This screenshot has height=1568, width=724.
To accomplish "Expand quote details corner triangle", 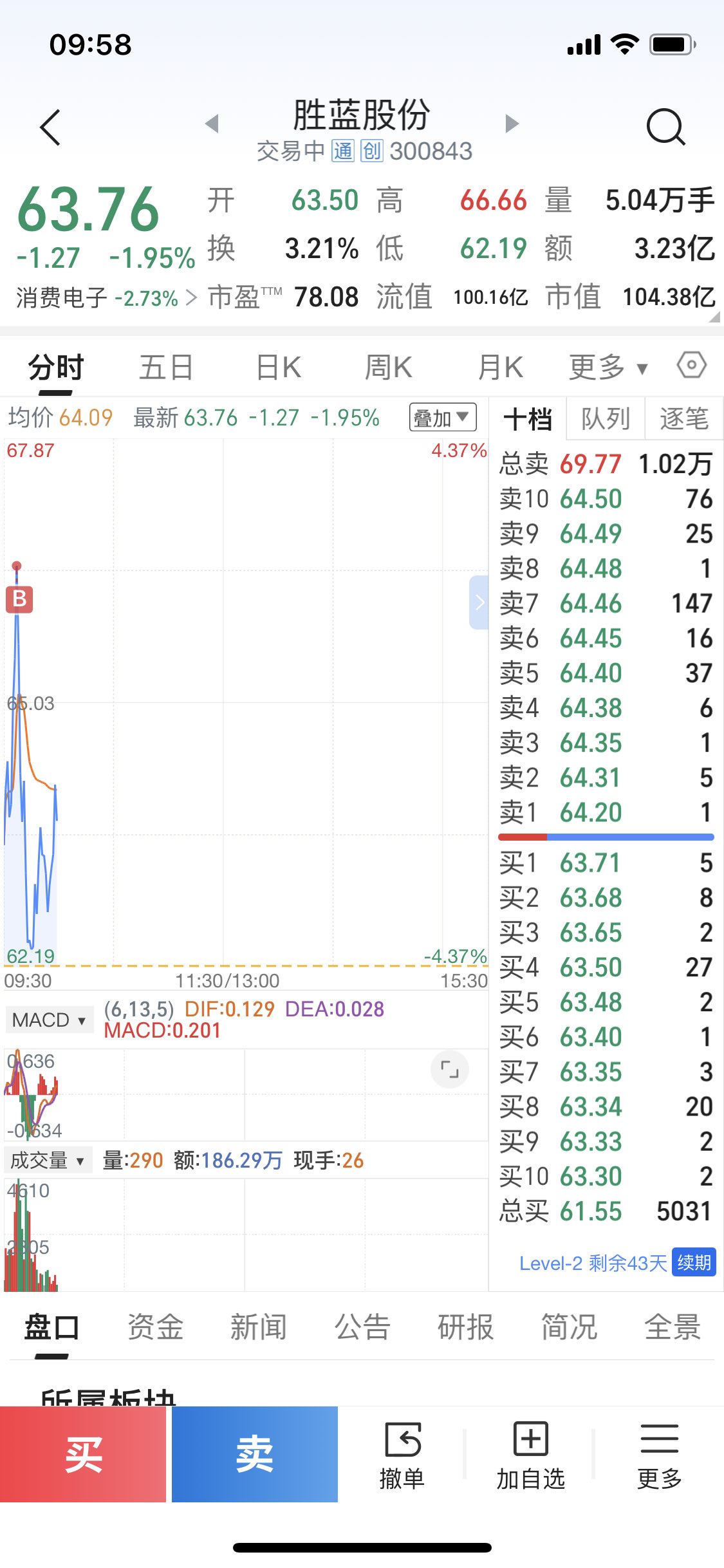I will point(714,316).
